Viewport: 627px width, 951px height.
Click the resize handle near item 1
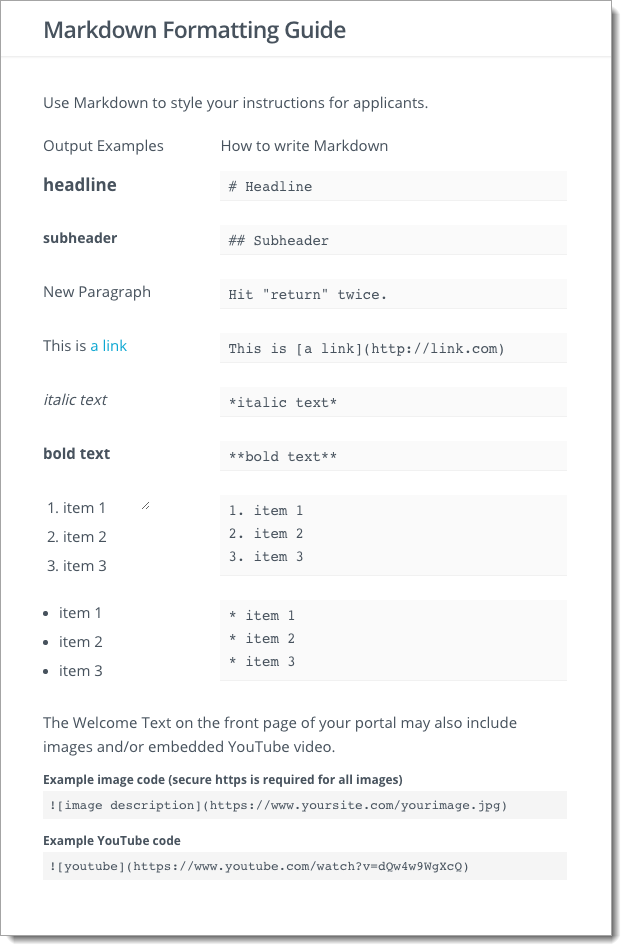146,506
